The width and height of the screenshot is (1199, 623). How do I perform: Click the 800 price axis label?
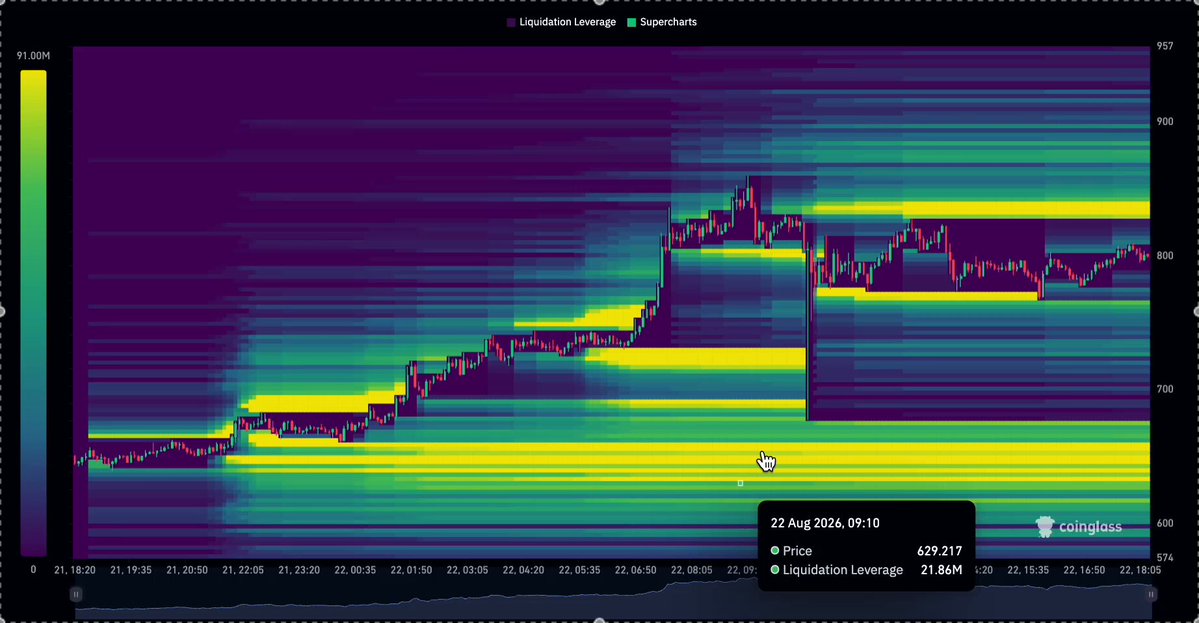(1165, 256)
